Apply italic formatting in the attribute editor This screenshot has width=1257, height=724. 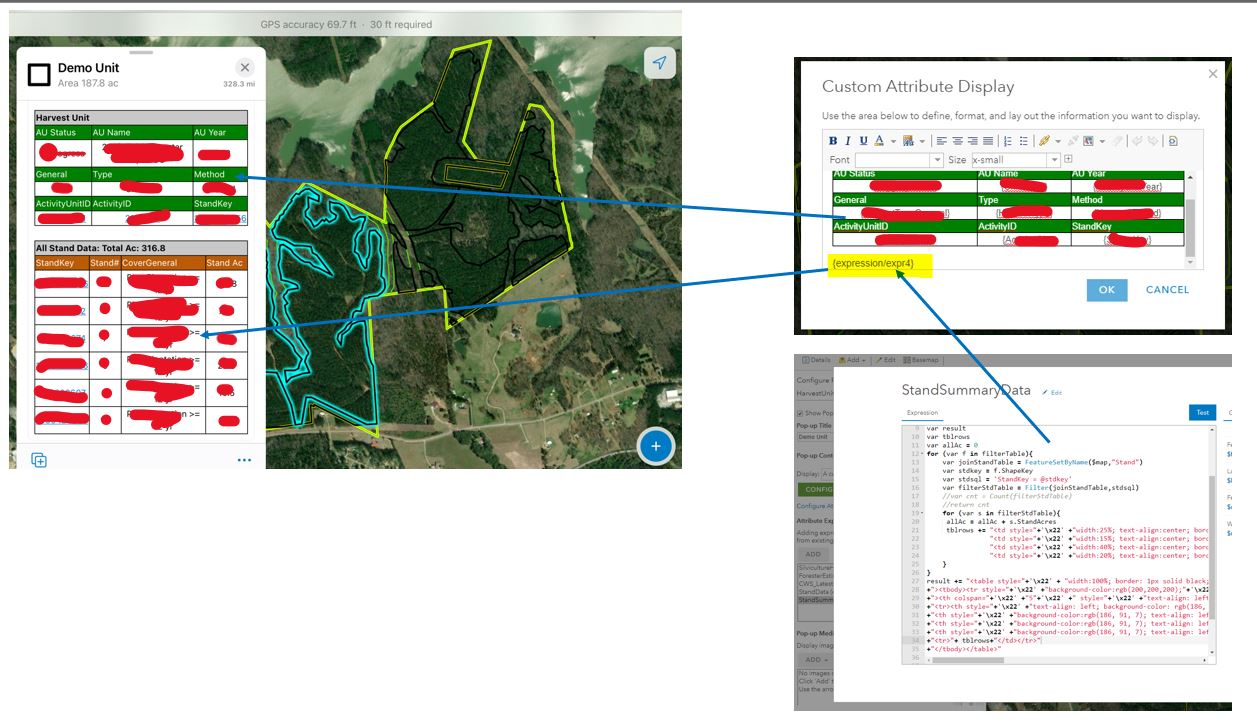click(848, 141)
